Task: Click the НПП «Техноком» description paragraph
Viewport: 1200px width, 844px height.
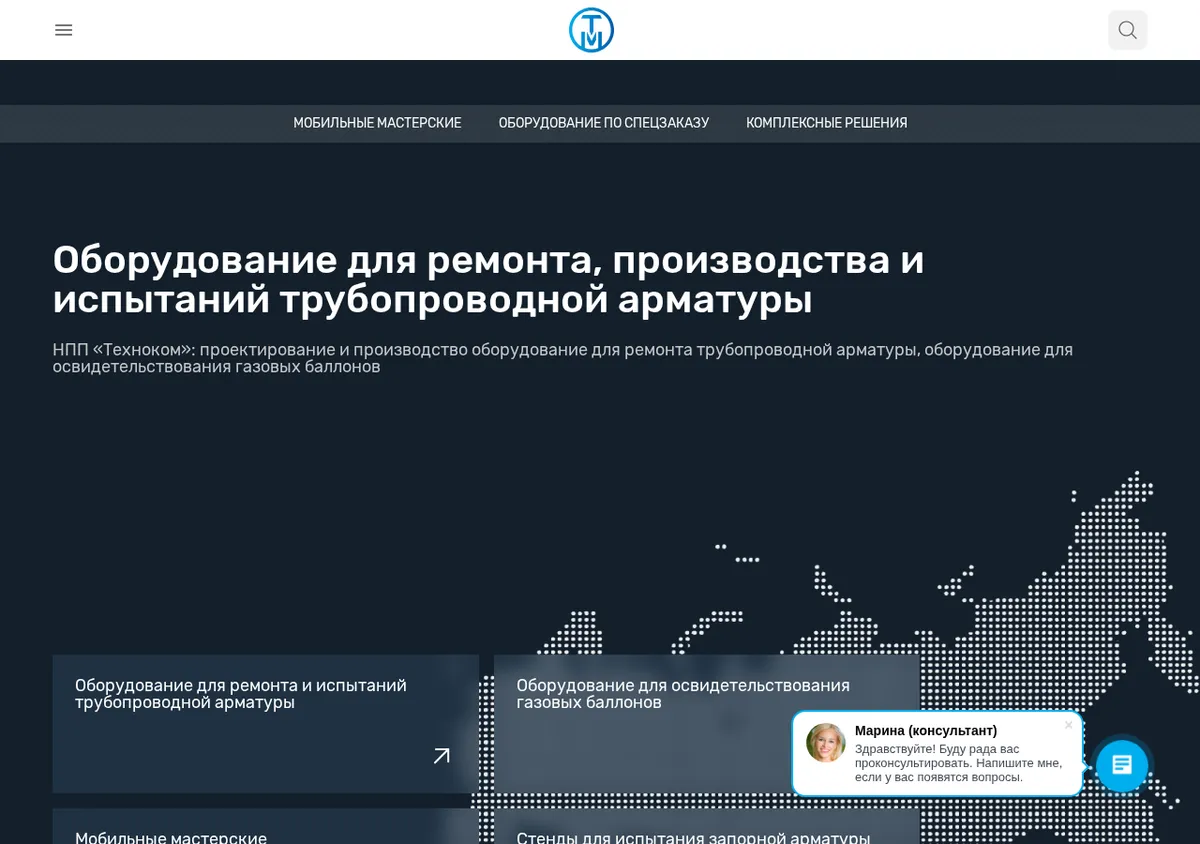Action: 563,358
